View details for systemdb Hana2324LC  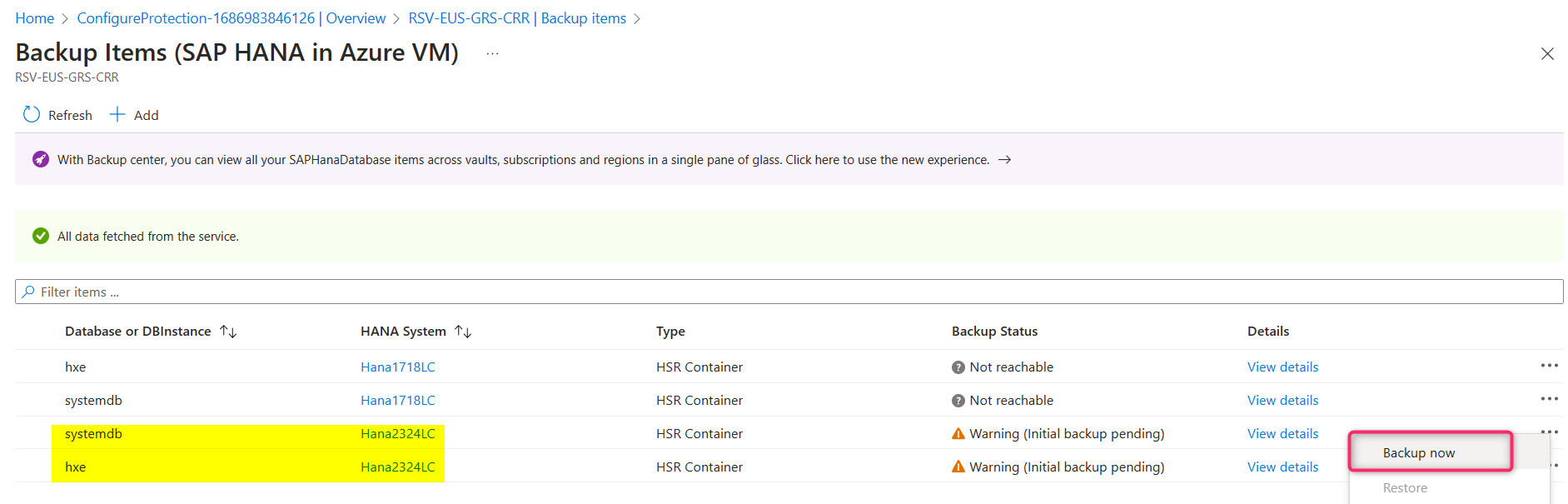1282,434
